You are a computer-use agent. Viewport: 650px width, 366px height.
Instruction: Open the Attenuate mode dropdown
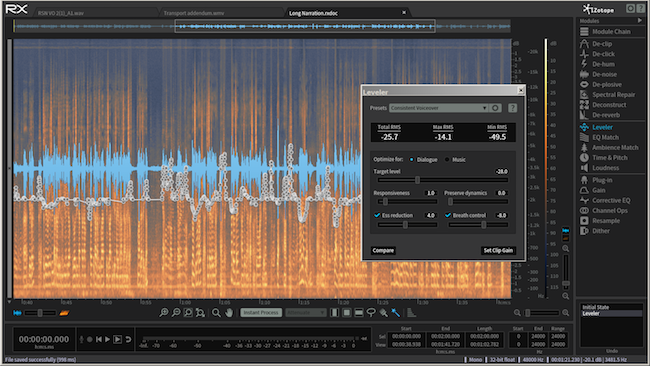[x=306, y=313]
